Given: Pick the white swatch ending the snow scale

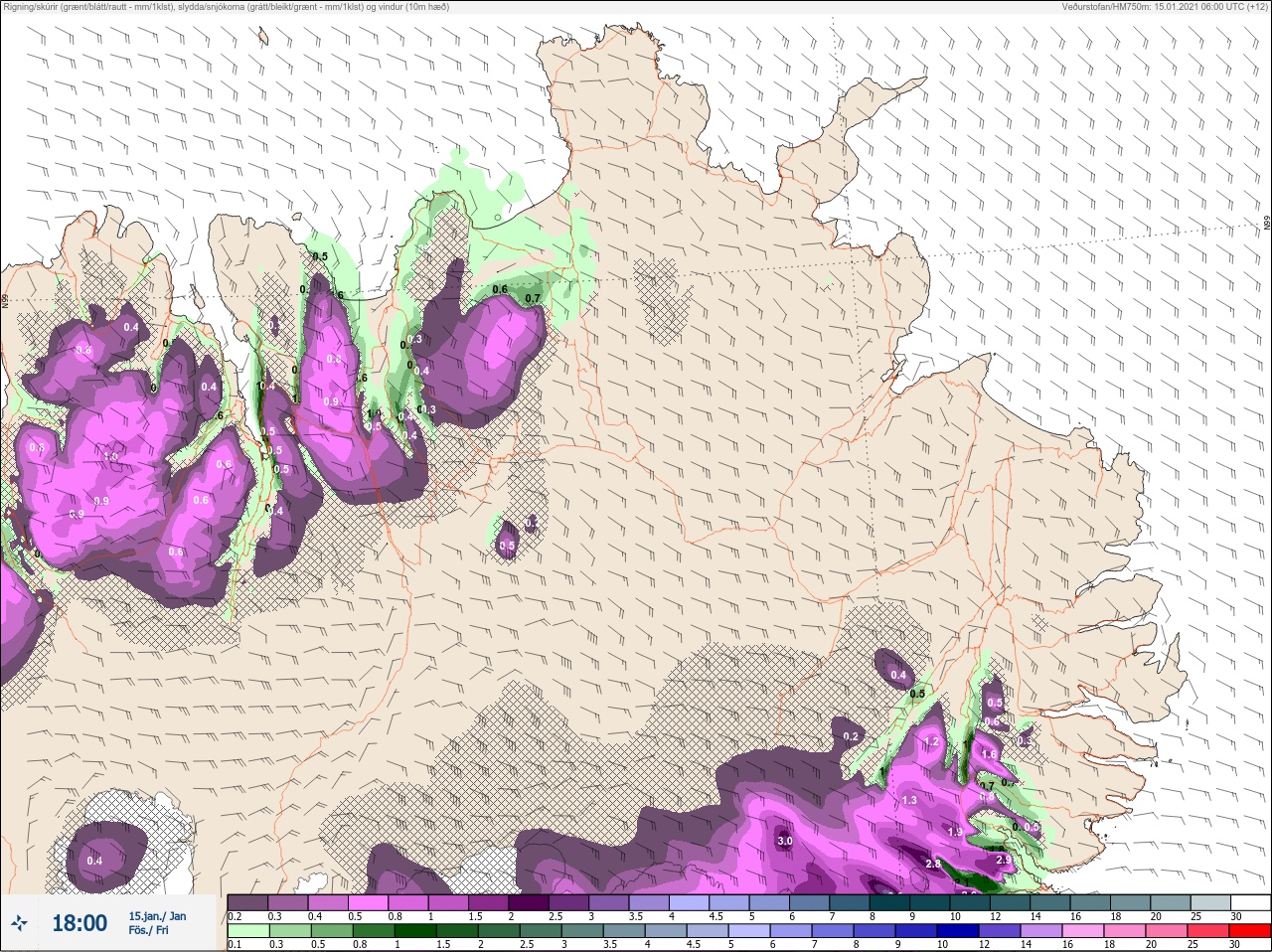Looking at the screenshot, I should click(x=1250, y=902).
